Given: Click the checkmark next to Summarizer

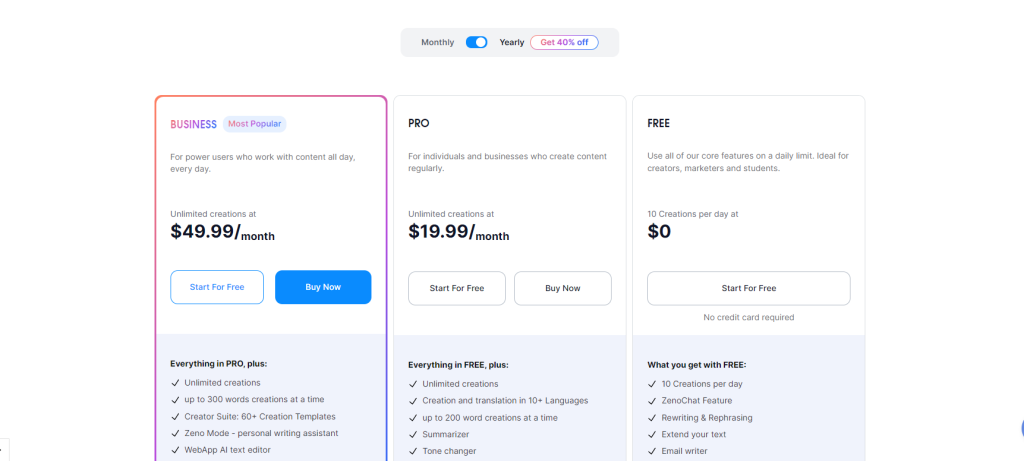Looking at the screenshot, I should (413, 434).
